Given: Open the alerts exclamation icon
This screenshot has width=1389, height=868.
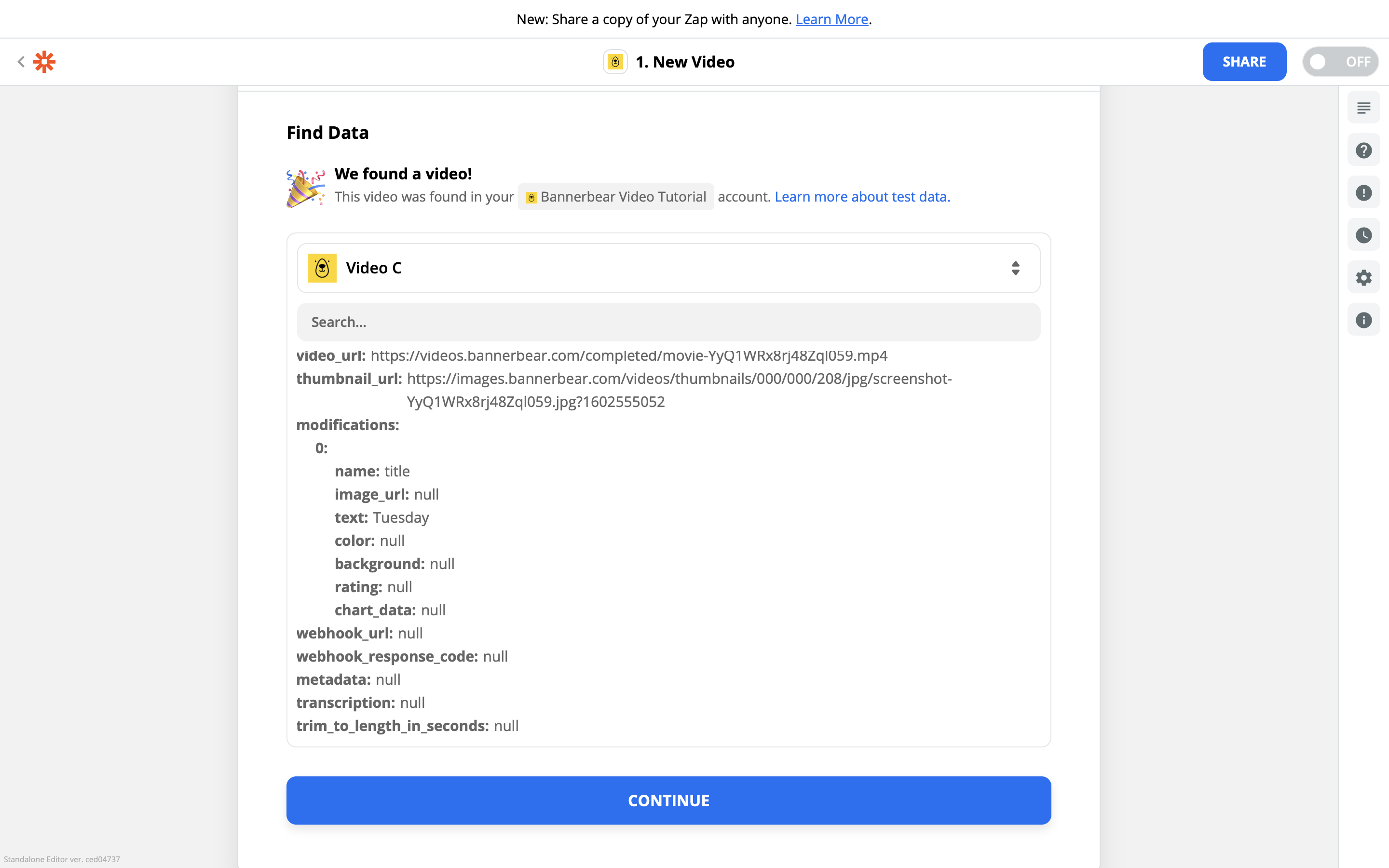Looking at the screenshot, I should pos(1363,193).
